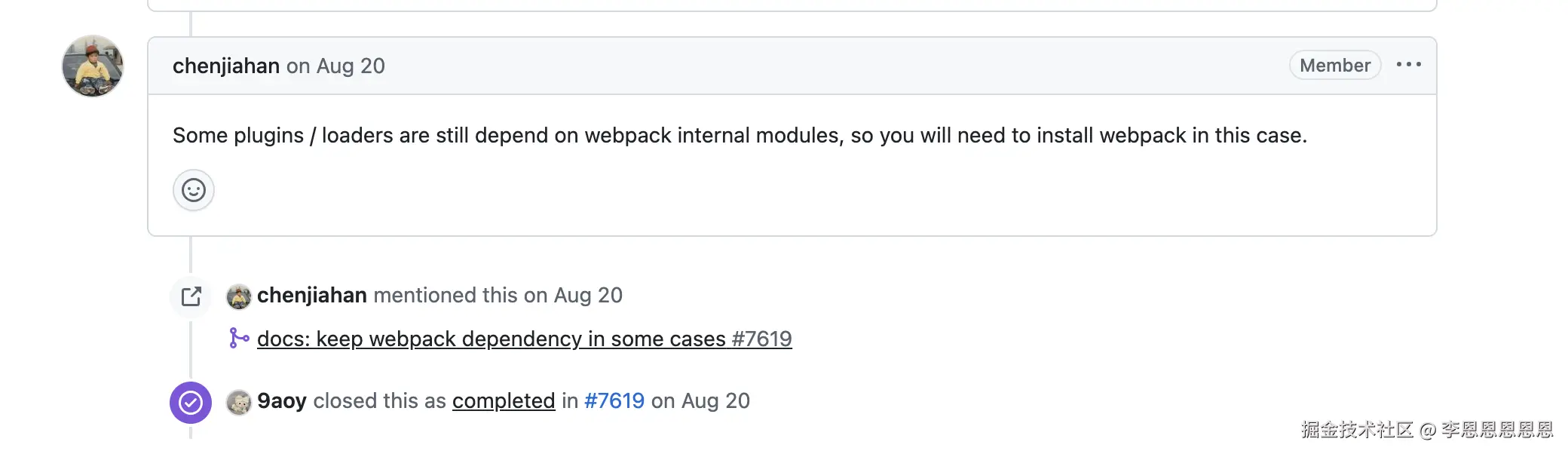Open the "docs: keep webpack dependency" pull request
Screen dimensions: 1568x454
click(x=524, y=339)
